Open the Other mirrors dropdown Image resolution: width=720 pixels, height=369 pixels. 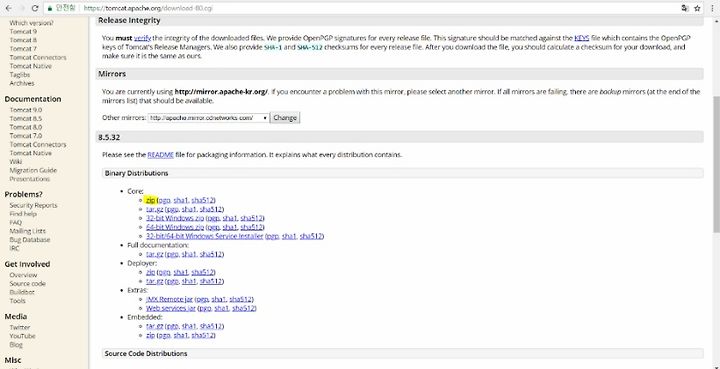[208, 118]
